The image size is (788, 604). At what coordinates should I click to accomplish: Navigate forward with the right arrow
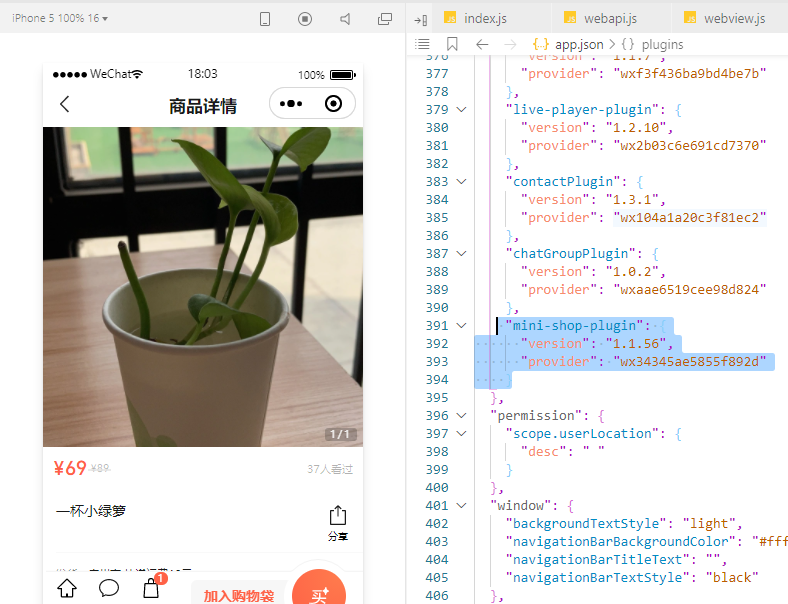pyautogui.click(x=510, y=45)
